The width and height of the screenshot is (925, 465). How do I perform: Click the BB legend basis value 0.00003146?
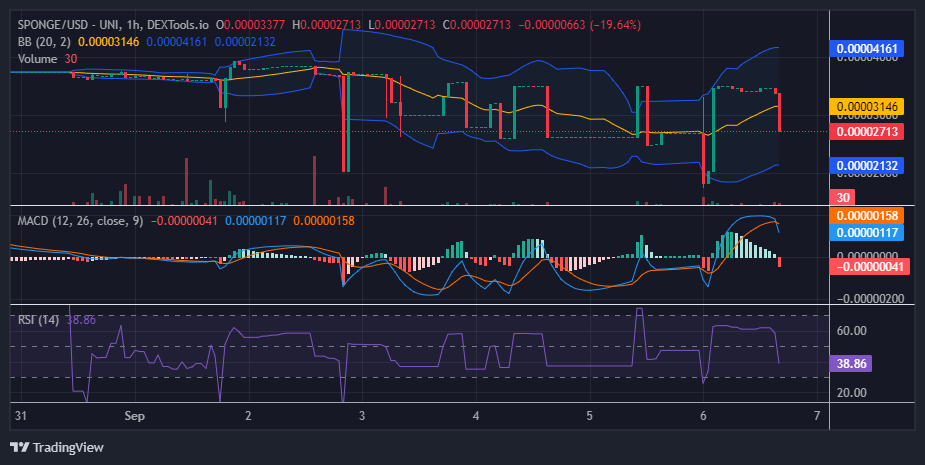click(109, 42)
